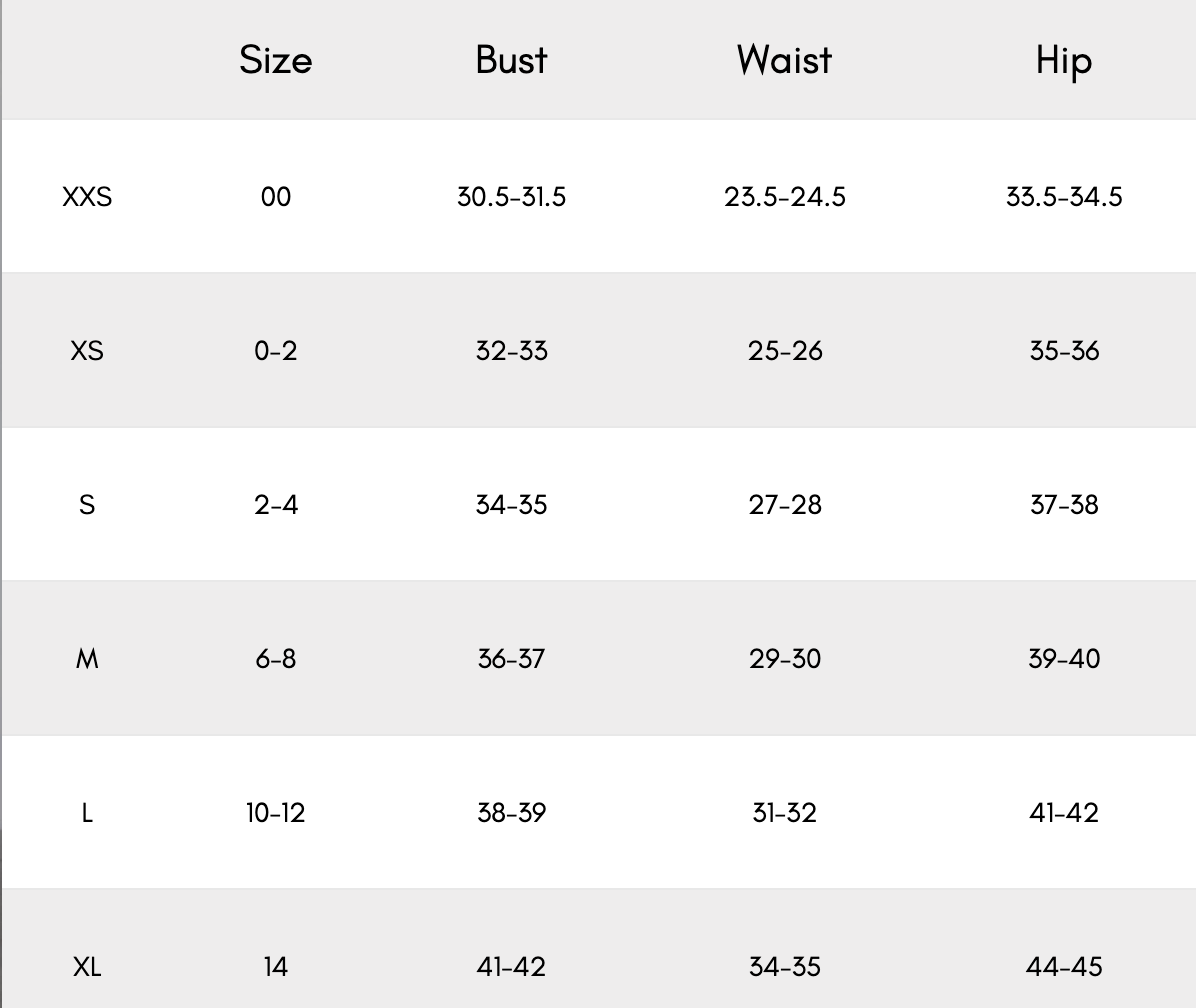Select the M row label

tap(87, 659)
